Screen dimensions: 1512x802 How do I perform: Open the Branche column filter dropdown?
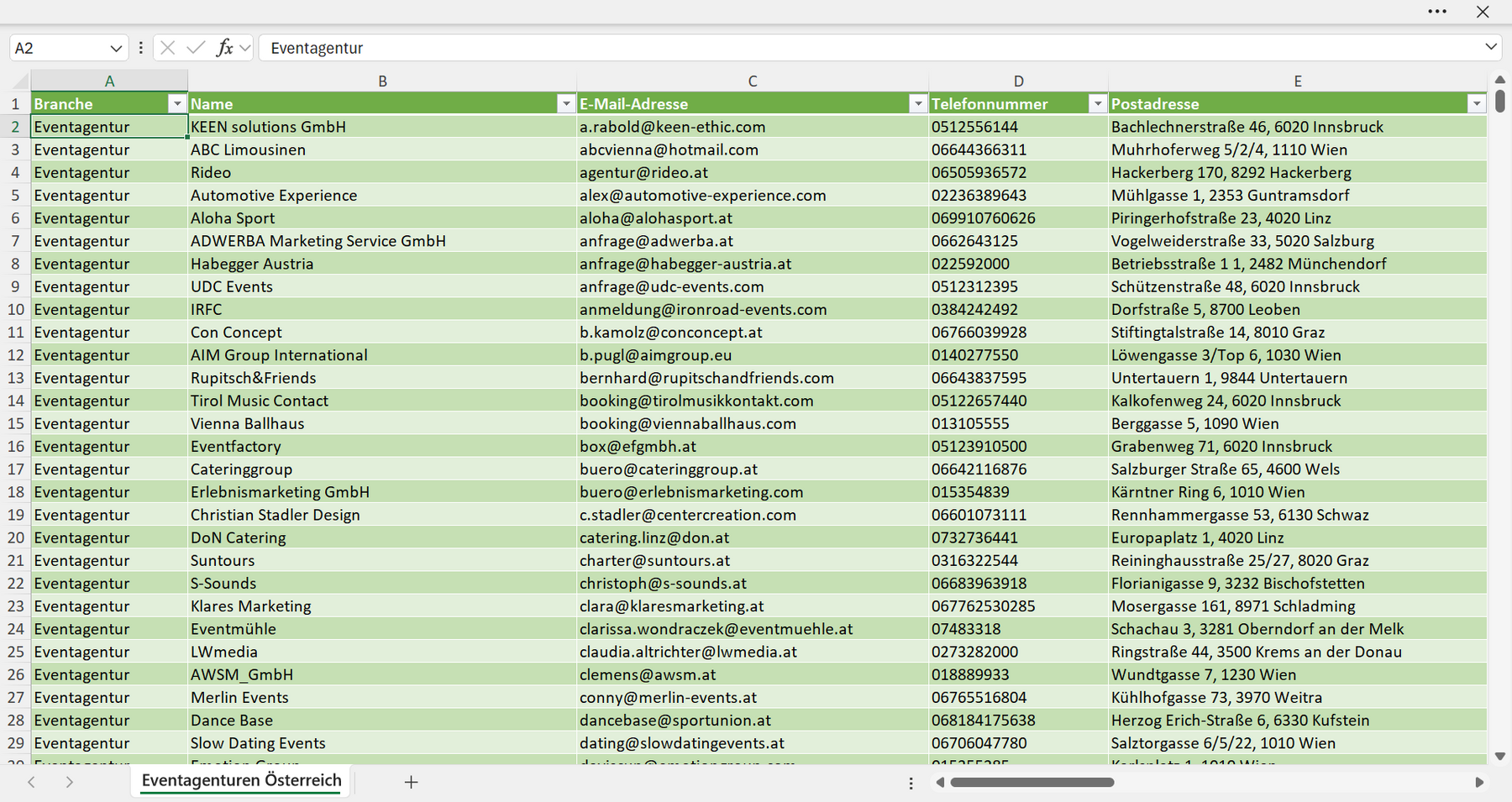pos(176,103)
